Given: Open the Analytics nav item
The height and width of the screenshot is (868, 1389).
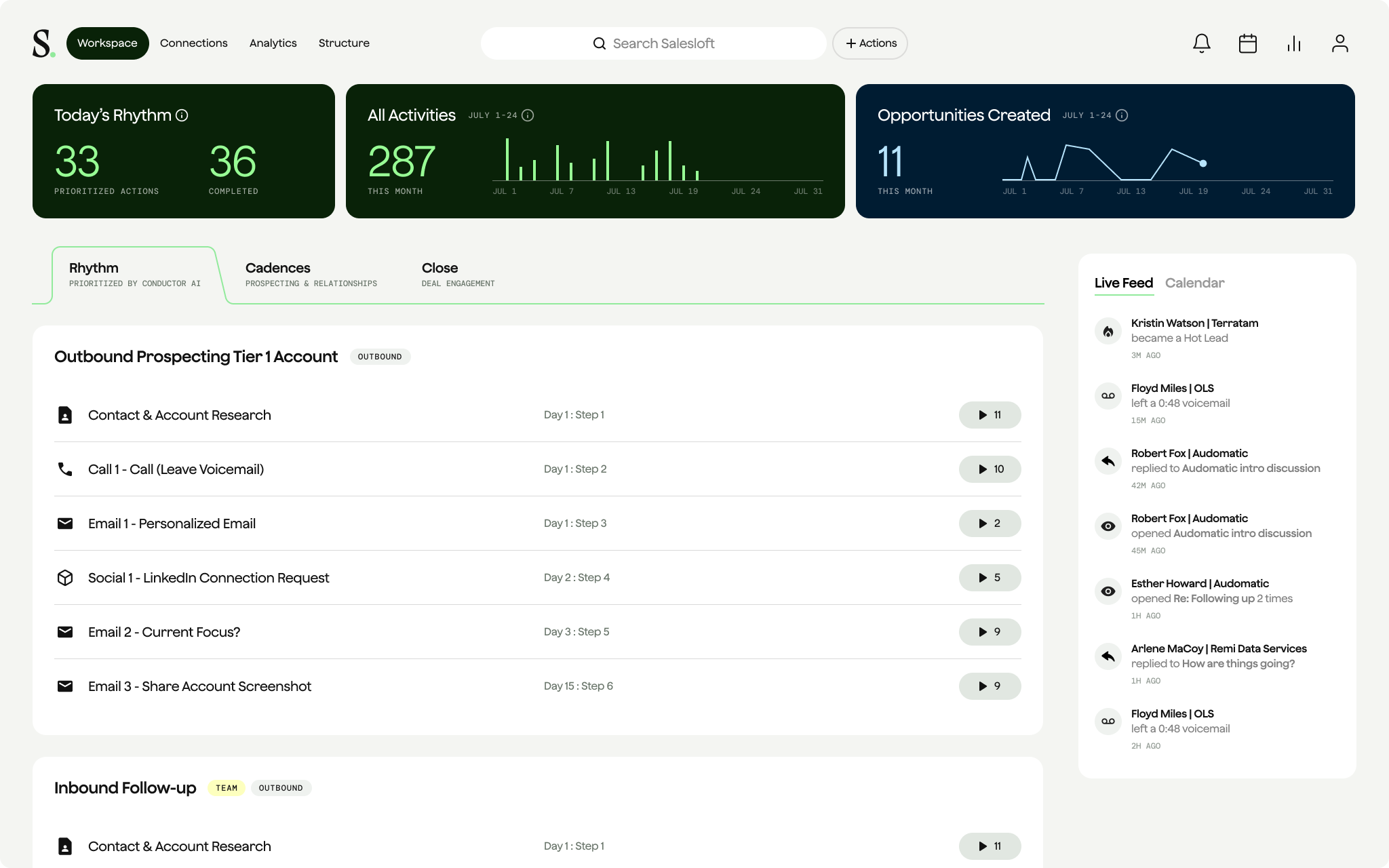Looking at the screenshot, I should pos(273,43).
